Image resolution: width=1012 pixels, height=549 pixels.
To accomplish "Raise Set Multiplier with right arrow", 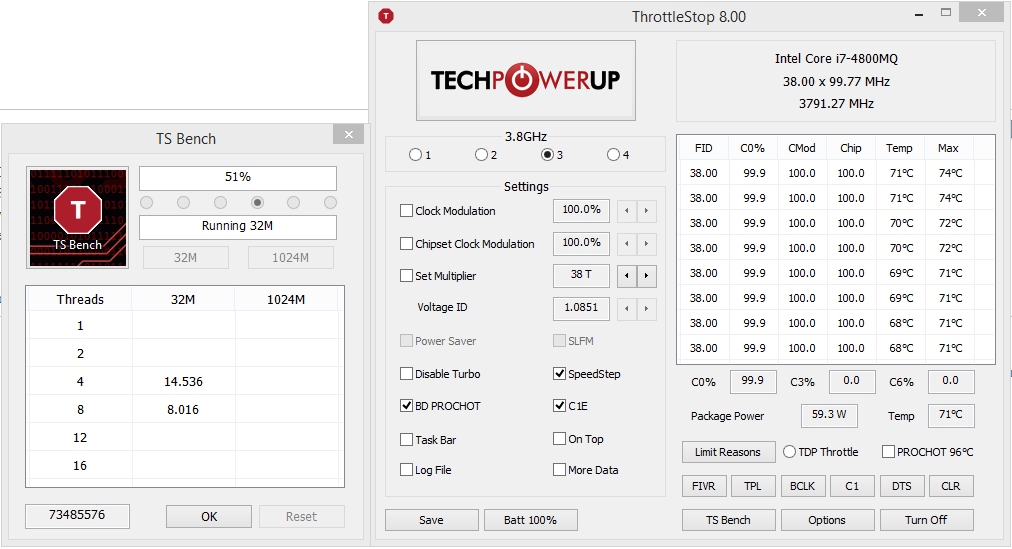I will click(x=646, y=276).
